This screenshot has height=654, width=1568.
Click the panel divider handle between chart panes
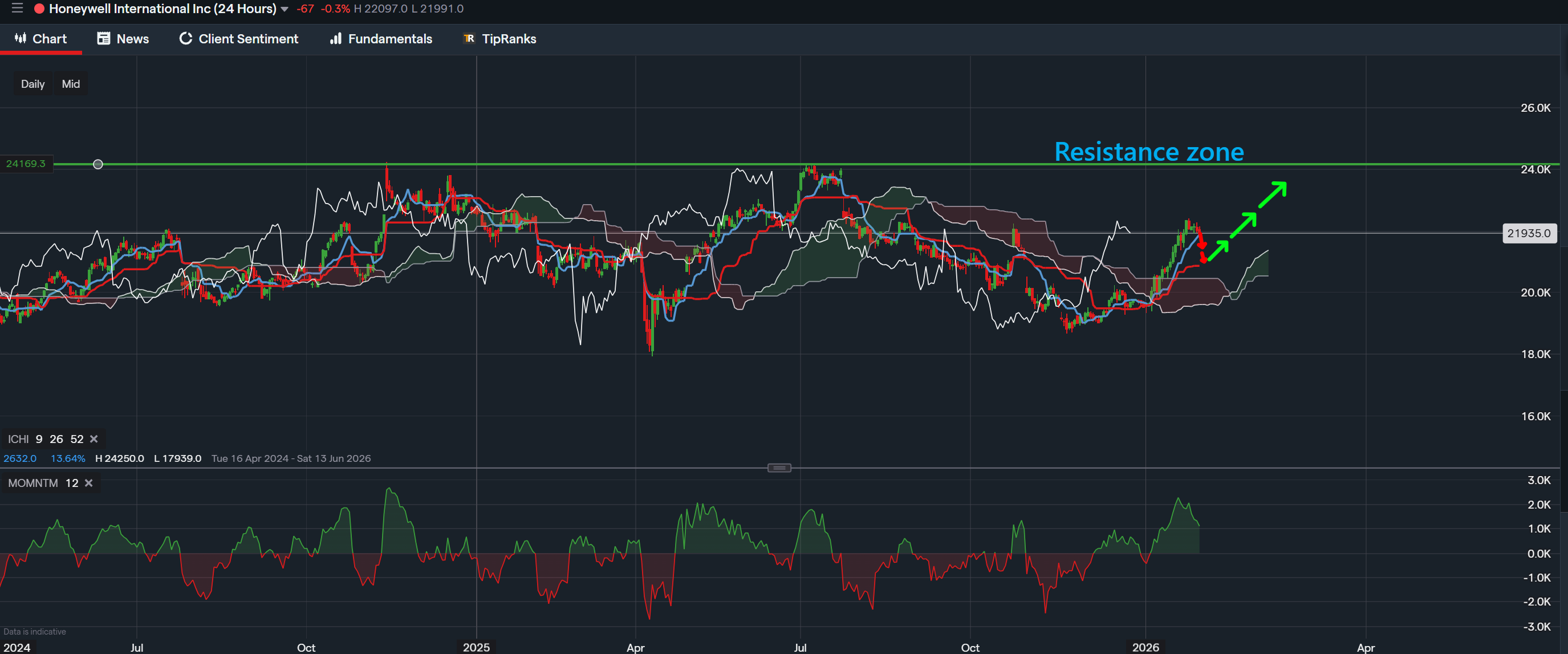click(x=779, y=467)
